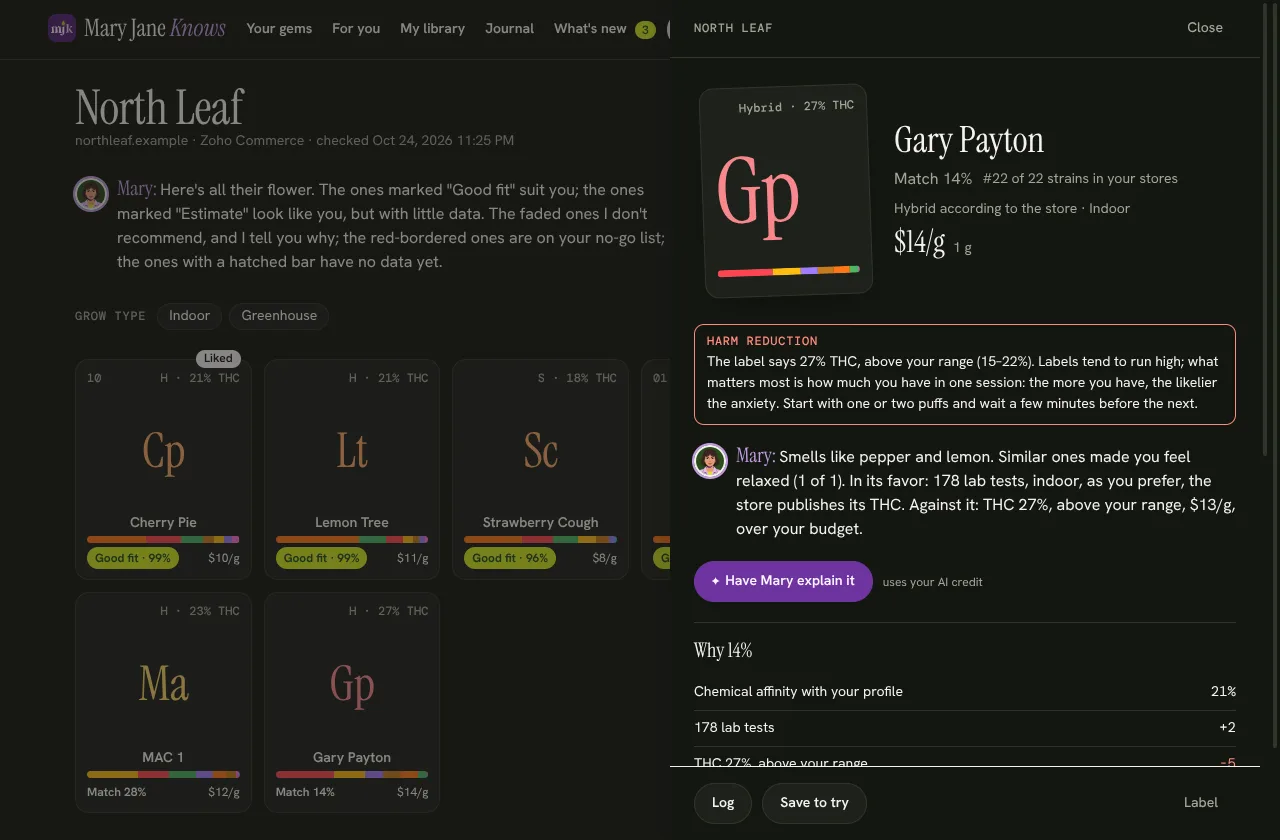Click the Good fit 99% badge on Lemon Tree
The height and width of the screenshot is (840, 1280).
pyautogui.click(x=321, y=558)
